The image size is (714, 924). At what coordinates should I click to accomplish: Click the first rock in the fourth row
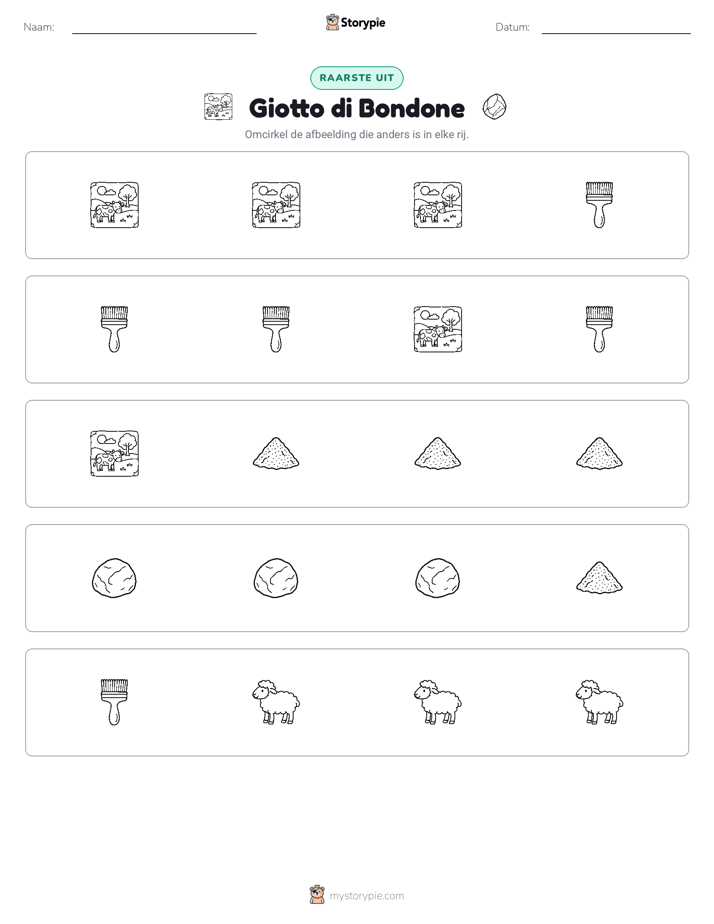click(x=114, y=578)
